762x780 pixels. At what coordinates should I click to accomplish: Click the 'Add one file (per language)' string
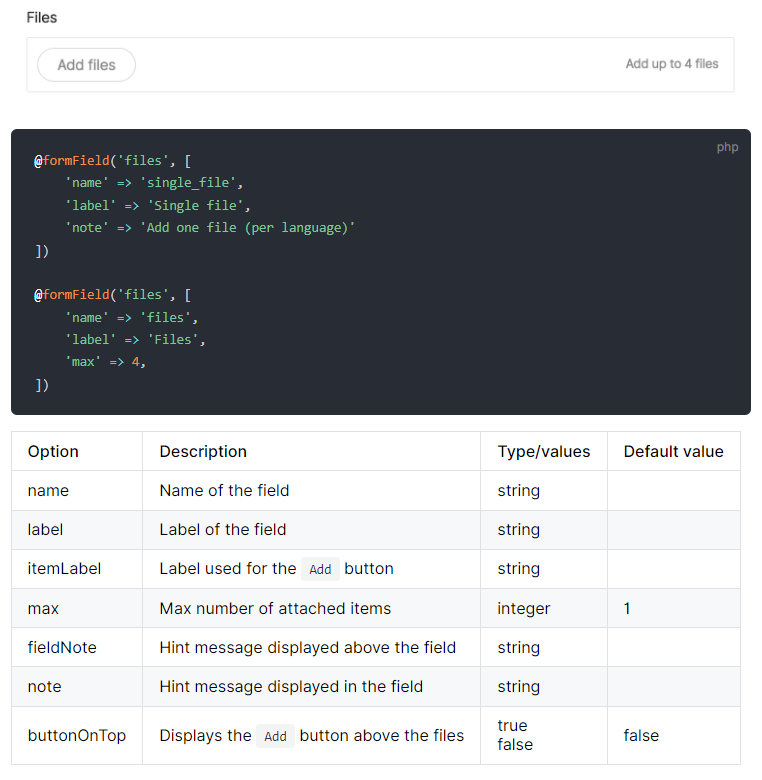coord(247,227)
